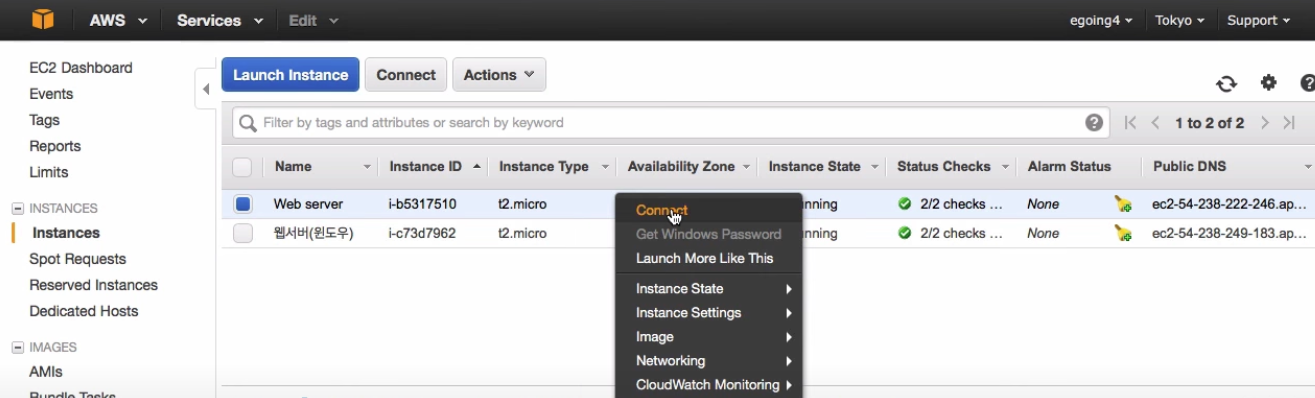Open filter help icon in search bar

1094,123
